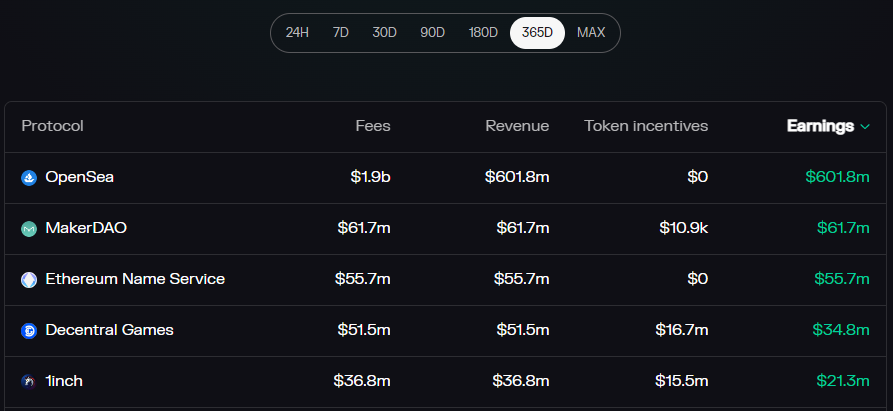This screenshot has height=411, width=893.
Task: Click Decentral Games token incentives $16.7m
Action: 682,330
